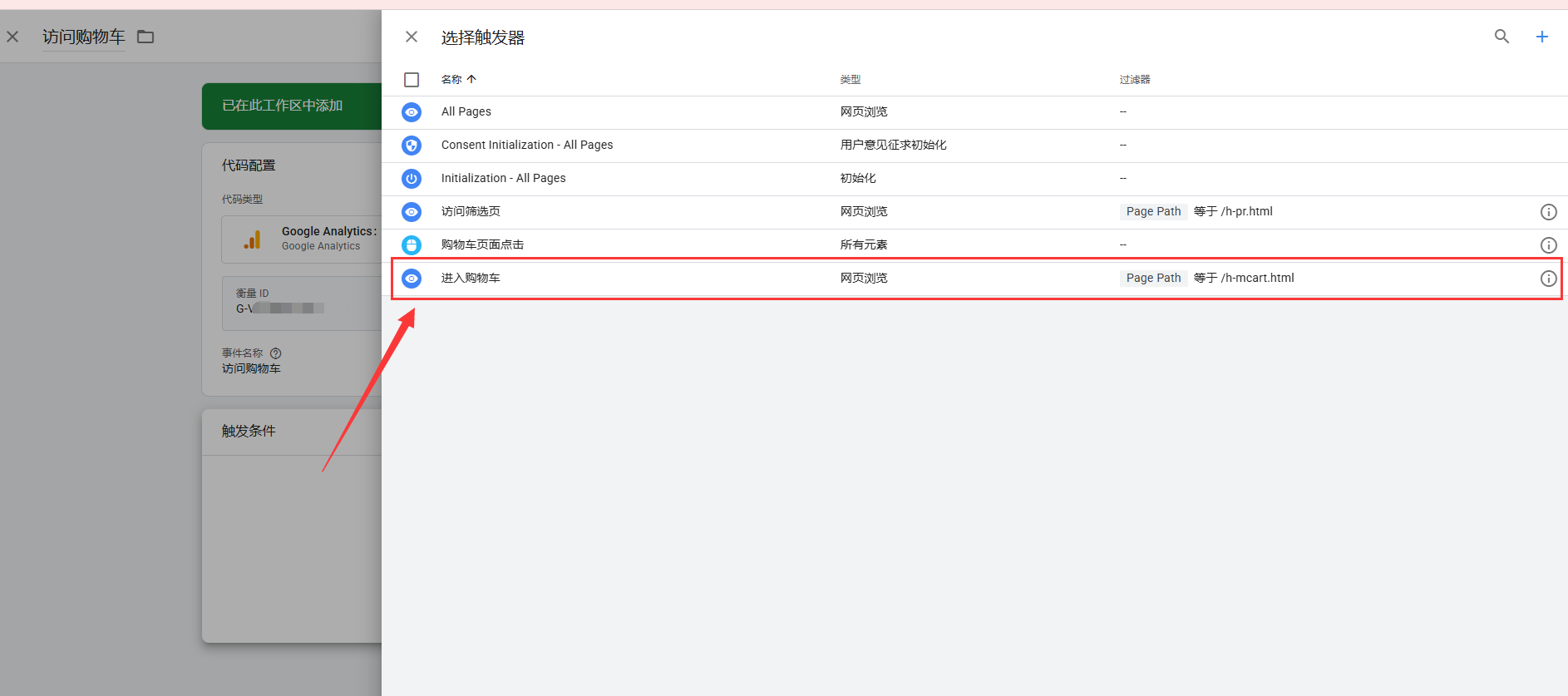
Task: Click Page Path chip for /h-pr.html
Action: coord(1153,211)
